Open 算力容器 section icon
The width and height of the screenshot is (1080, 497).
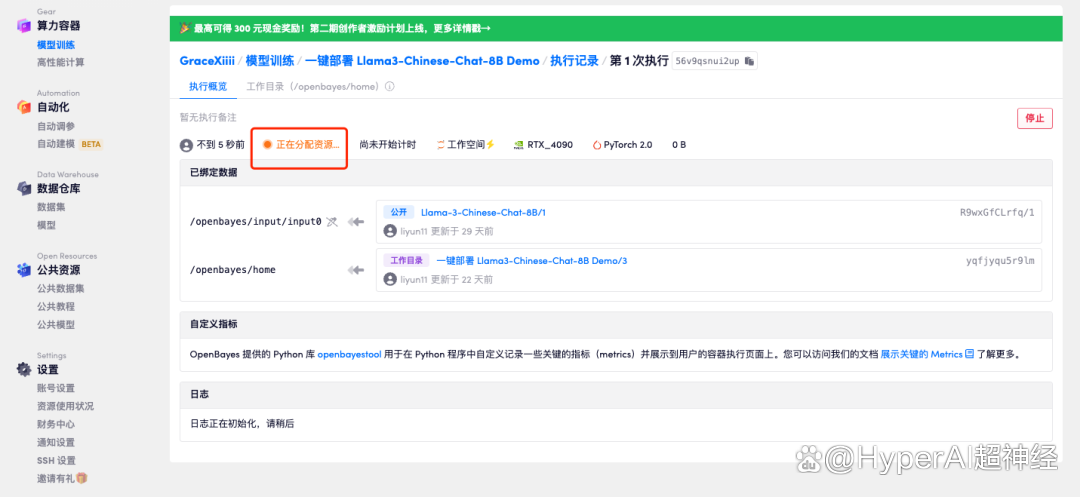[x=24, y=26]
